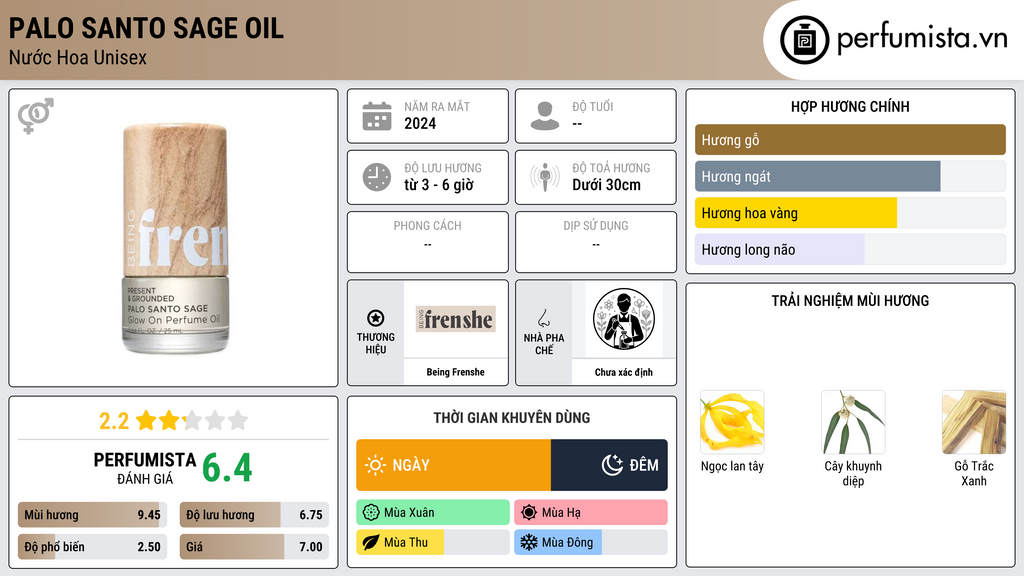Click the Hợp hương chính heading
The height and width of the screenshot is (576, 1024).
[x=850, y=106]
